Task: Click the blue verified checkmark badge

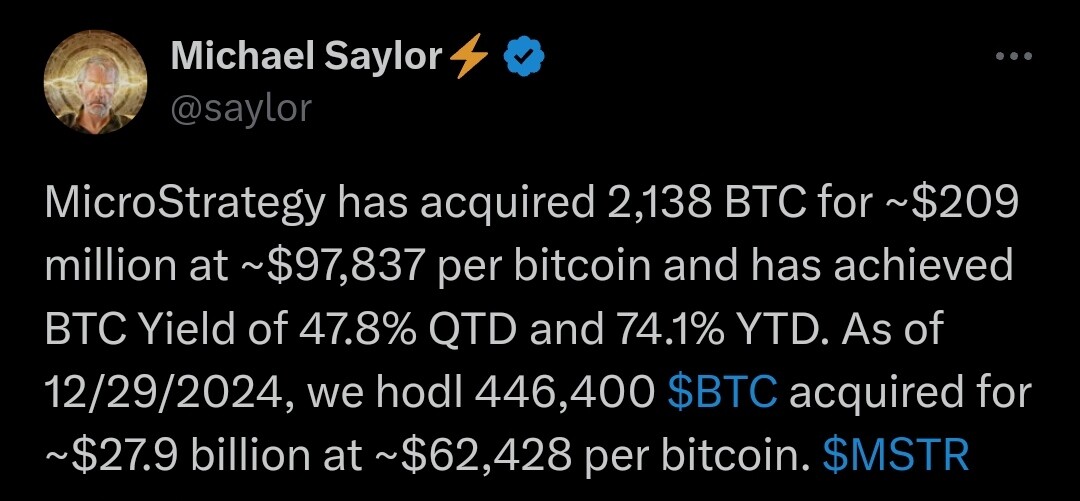Action: click(525, 57)
